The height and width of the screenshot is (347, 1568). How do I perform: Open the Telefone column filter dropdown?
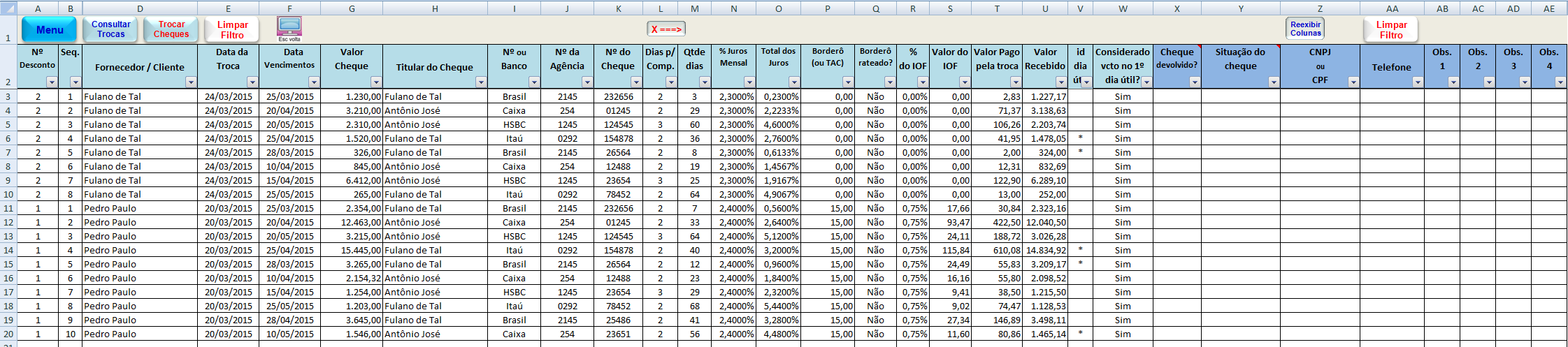(1418, 82)
